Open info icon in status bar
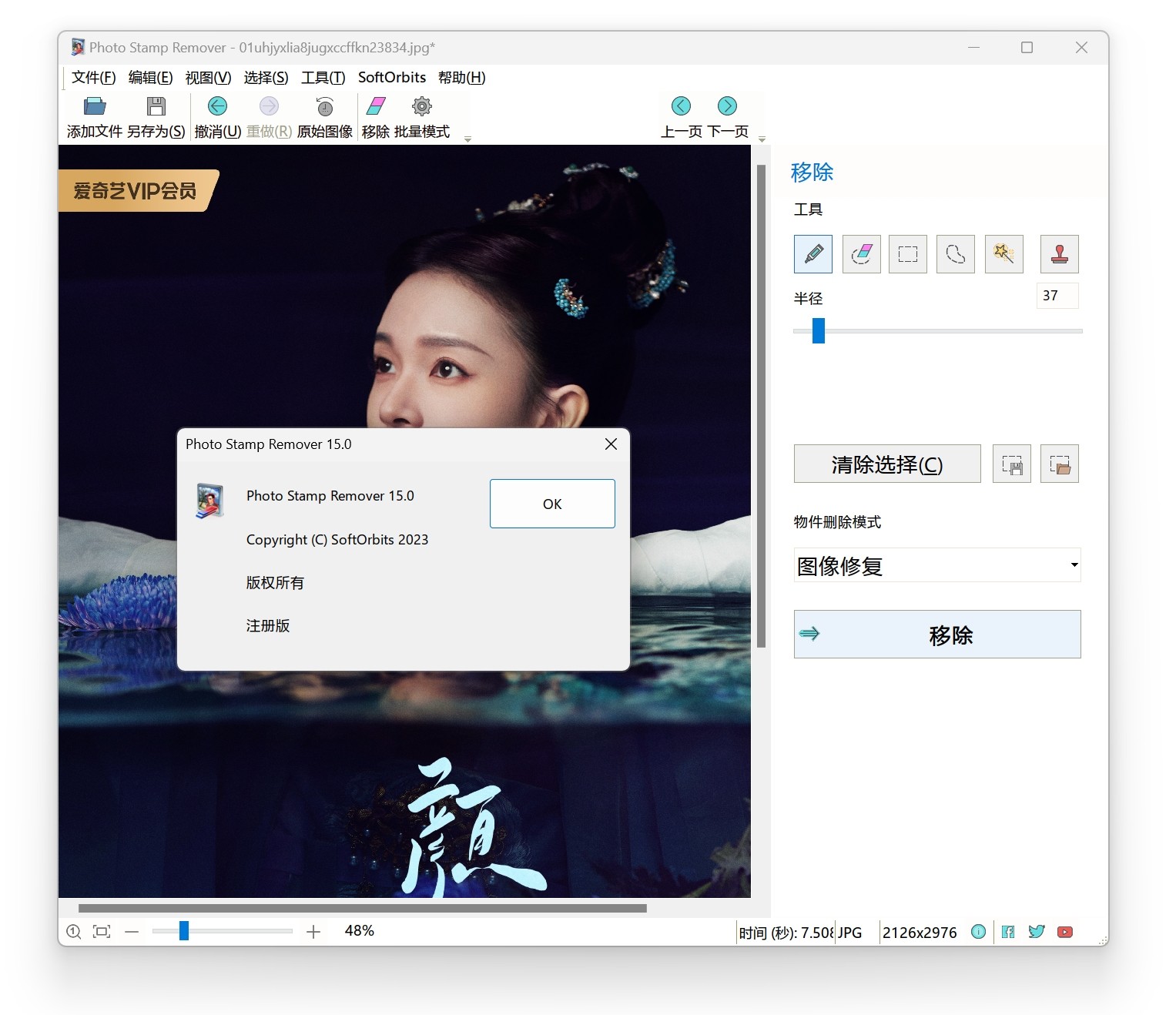 979,932
